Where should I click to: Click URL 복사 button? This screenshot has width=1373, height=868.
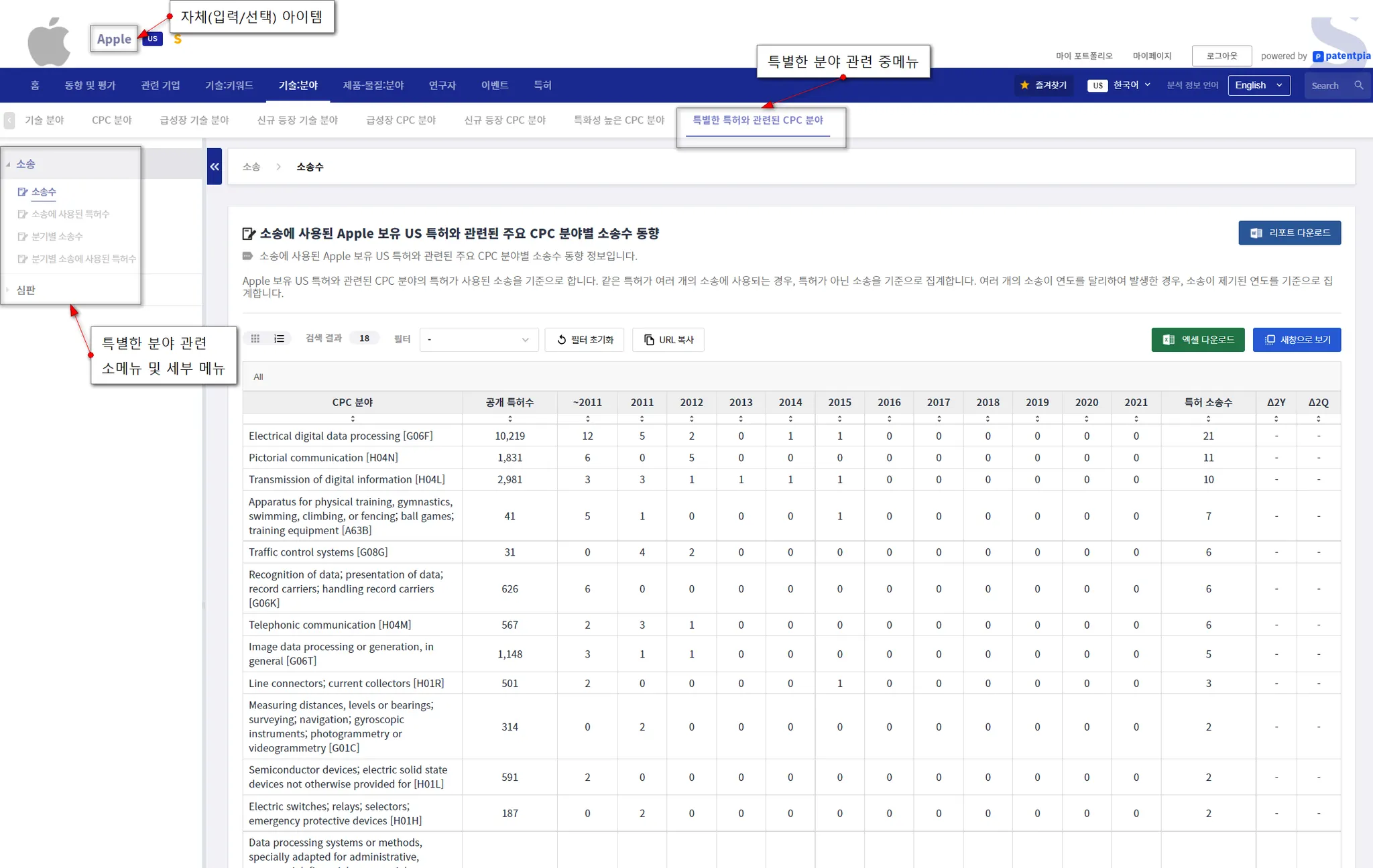tap(668, 340)
